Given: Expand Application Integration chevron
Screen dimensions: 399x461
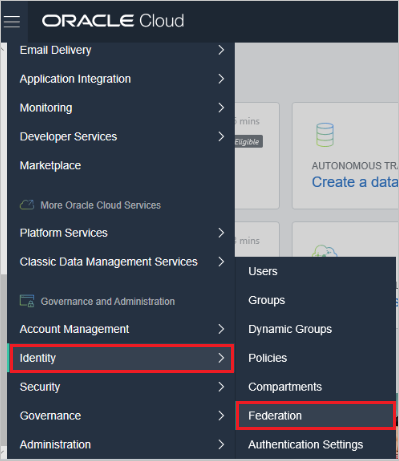Looking at the screenshot, I should coord(221,79).
